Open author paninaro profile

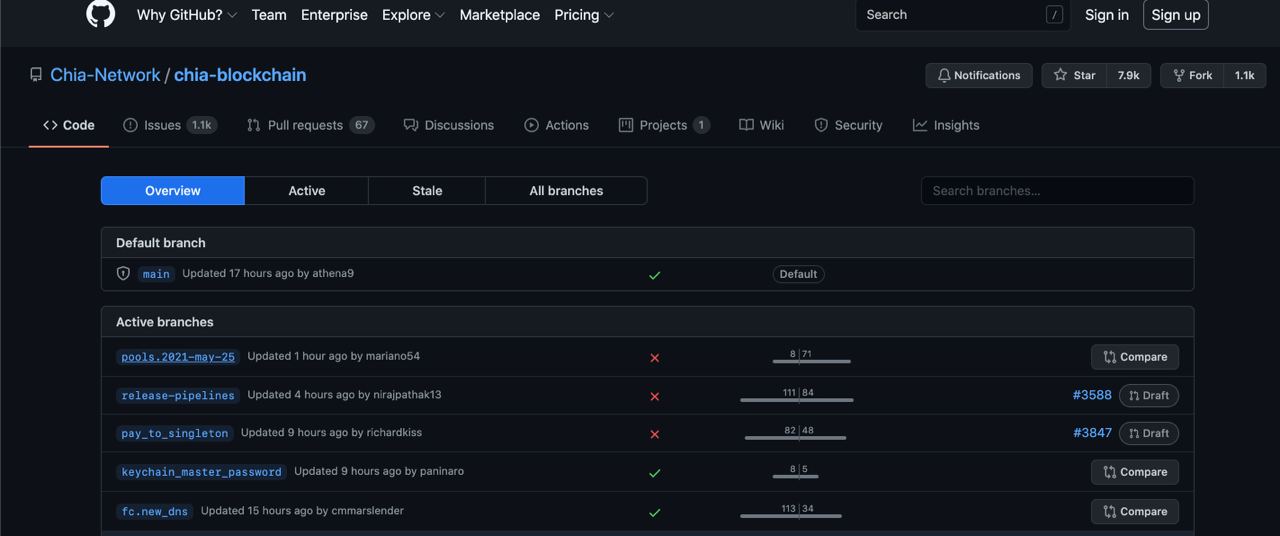coord(442,471)
